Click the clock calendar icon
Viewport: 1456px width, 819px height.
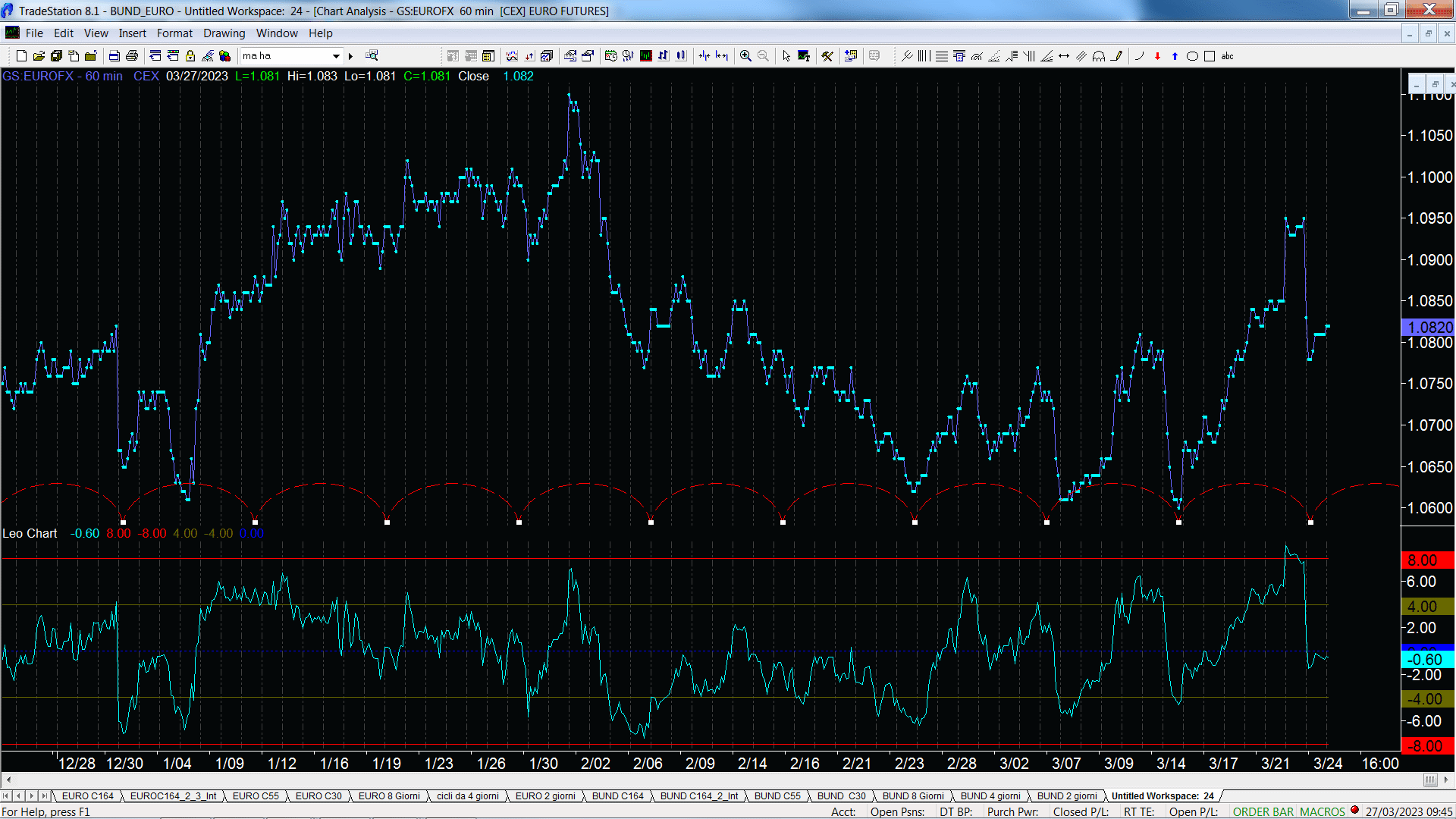coord(610,55)
